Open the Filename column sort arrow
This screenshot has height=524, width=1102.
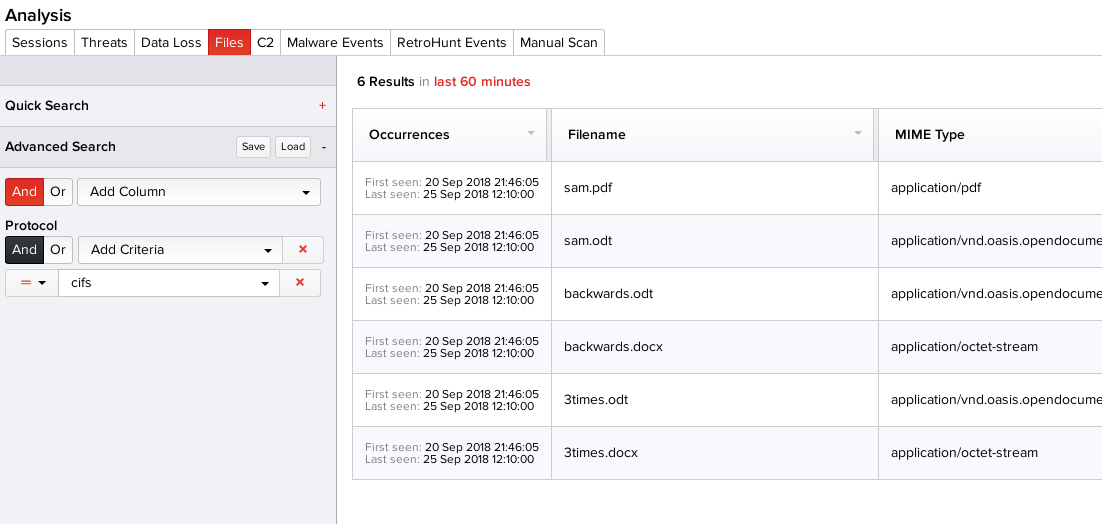(x=858, y=134)
